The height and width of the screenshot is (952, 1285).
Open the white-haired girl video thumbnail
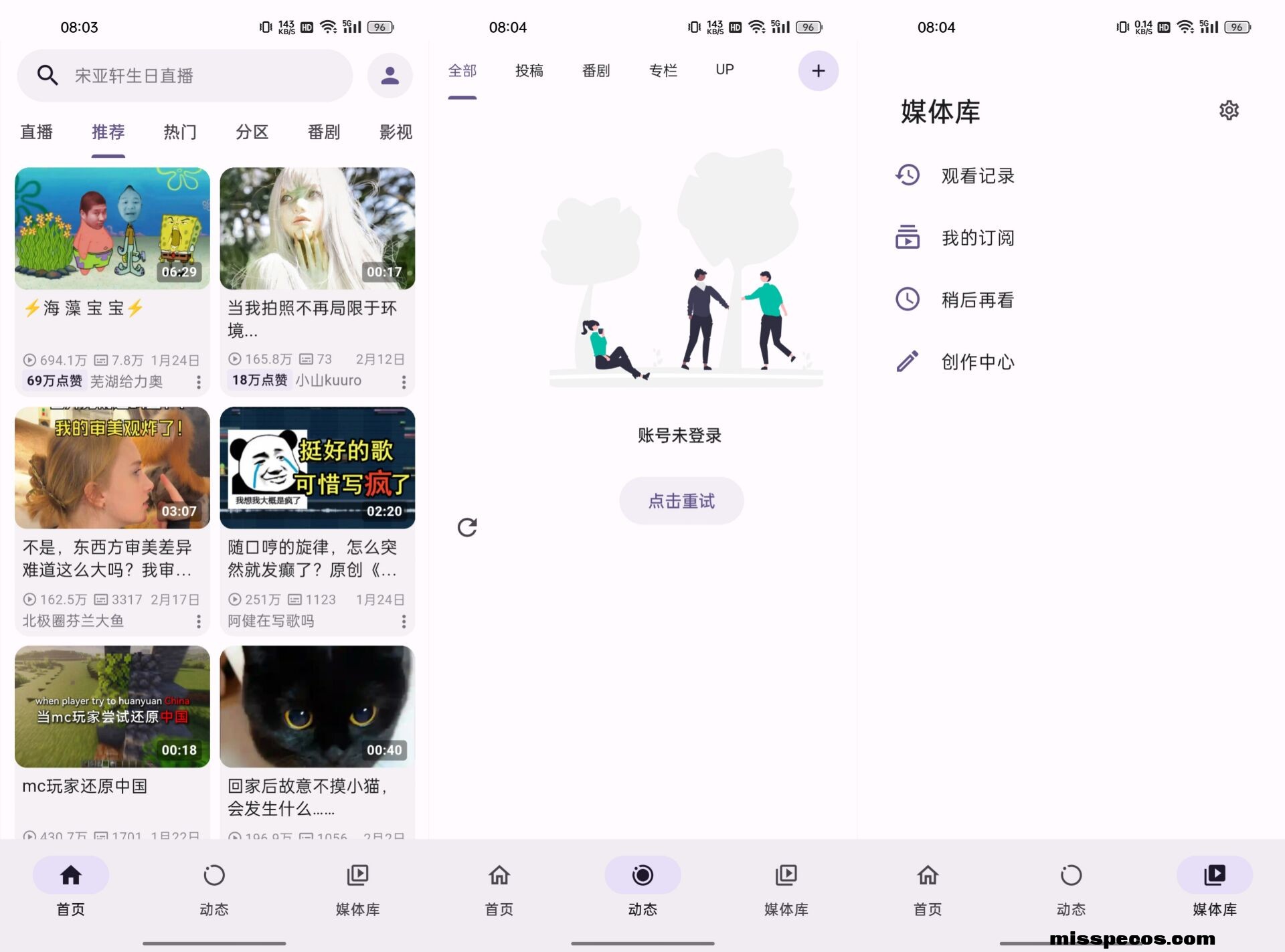tap(317, 228)
